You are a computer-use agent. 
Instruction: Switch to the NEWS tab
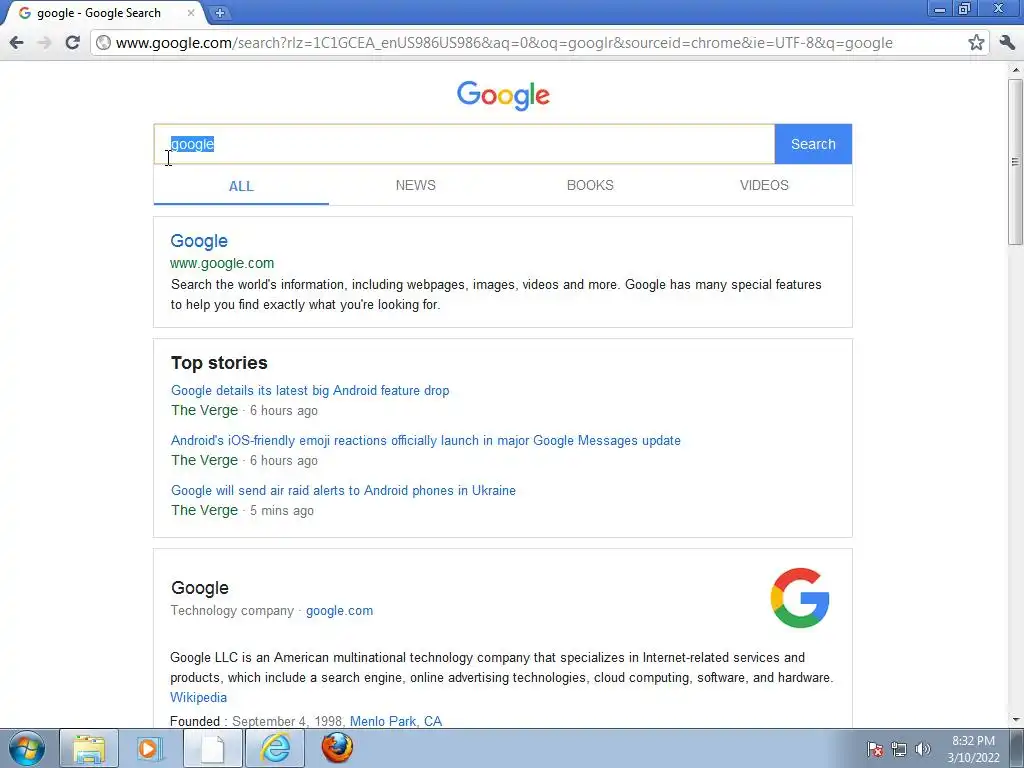(415, 185)
